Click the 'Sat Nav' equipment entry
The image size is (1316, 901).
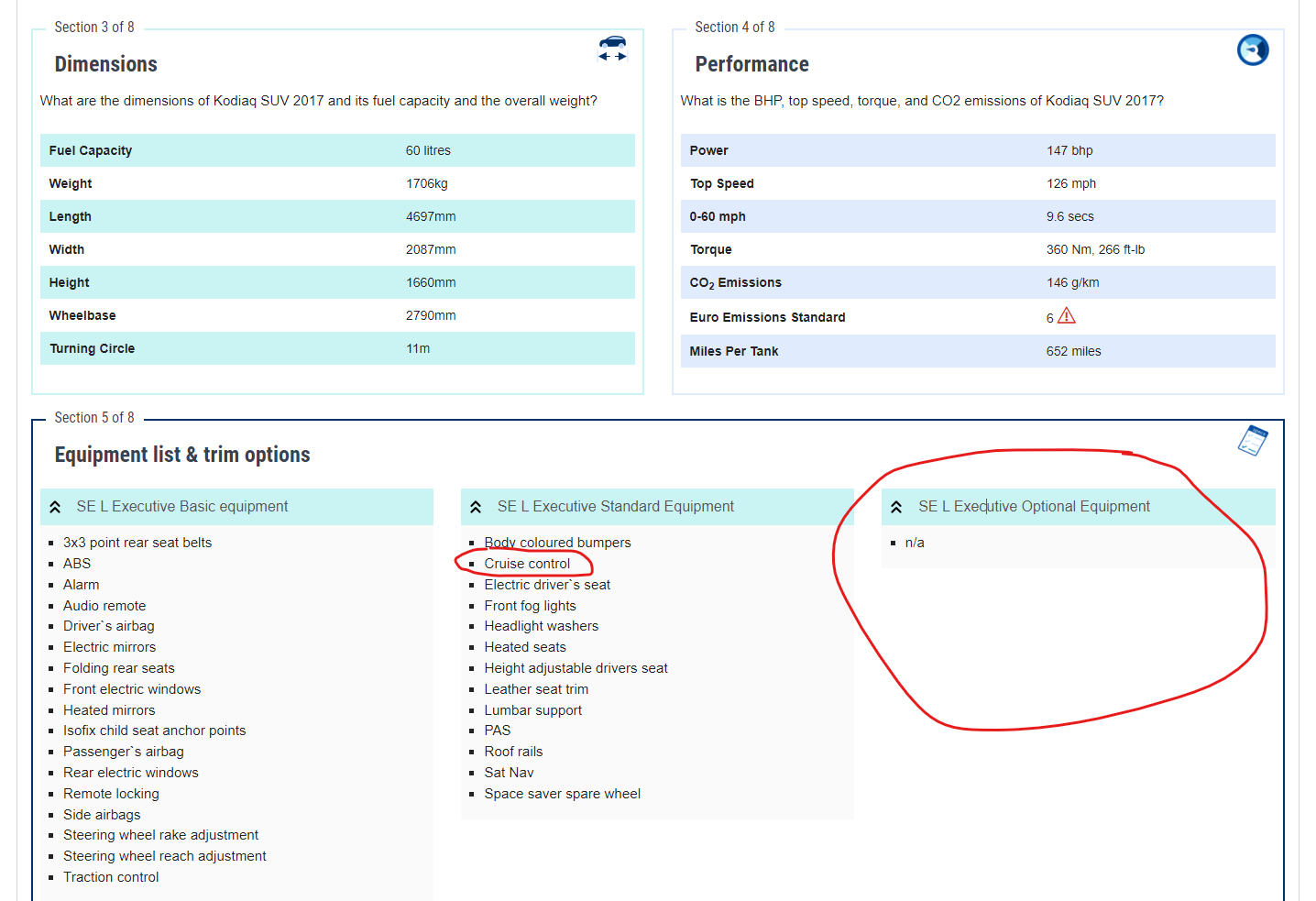pyautogui.click(x=509, y=773)
